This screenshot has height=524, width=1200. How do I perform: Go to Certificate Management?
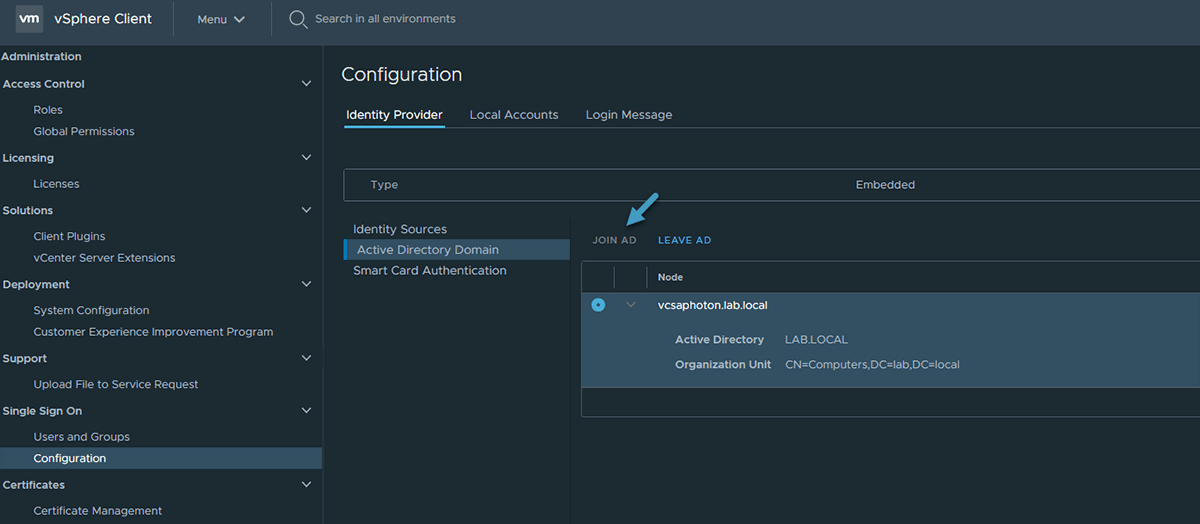(97, 511)
